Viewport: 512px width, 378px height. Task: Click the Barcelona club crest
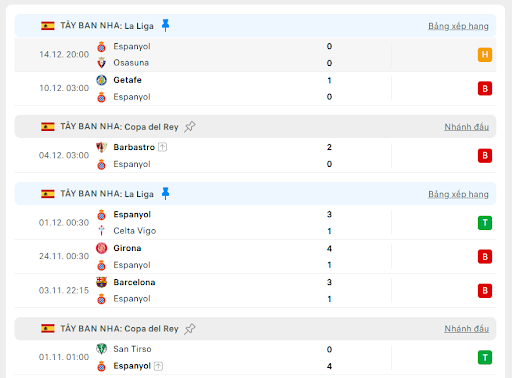(101, 282)
